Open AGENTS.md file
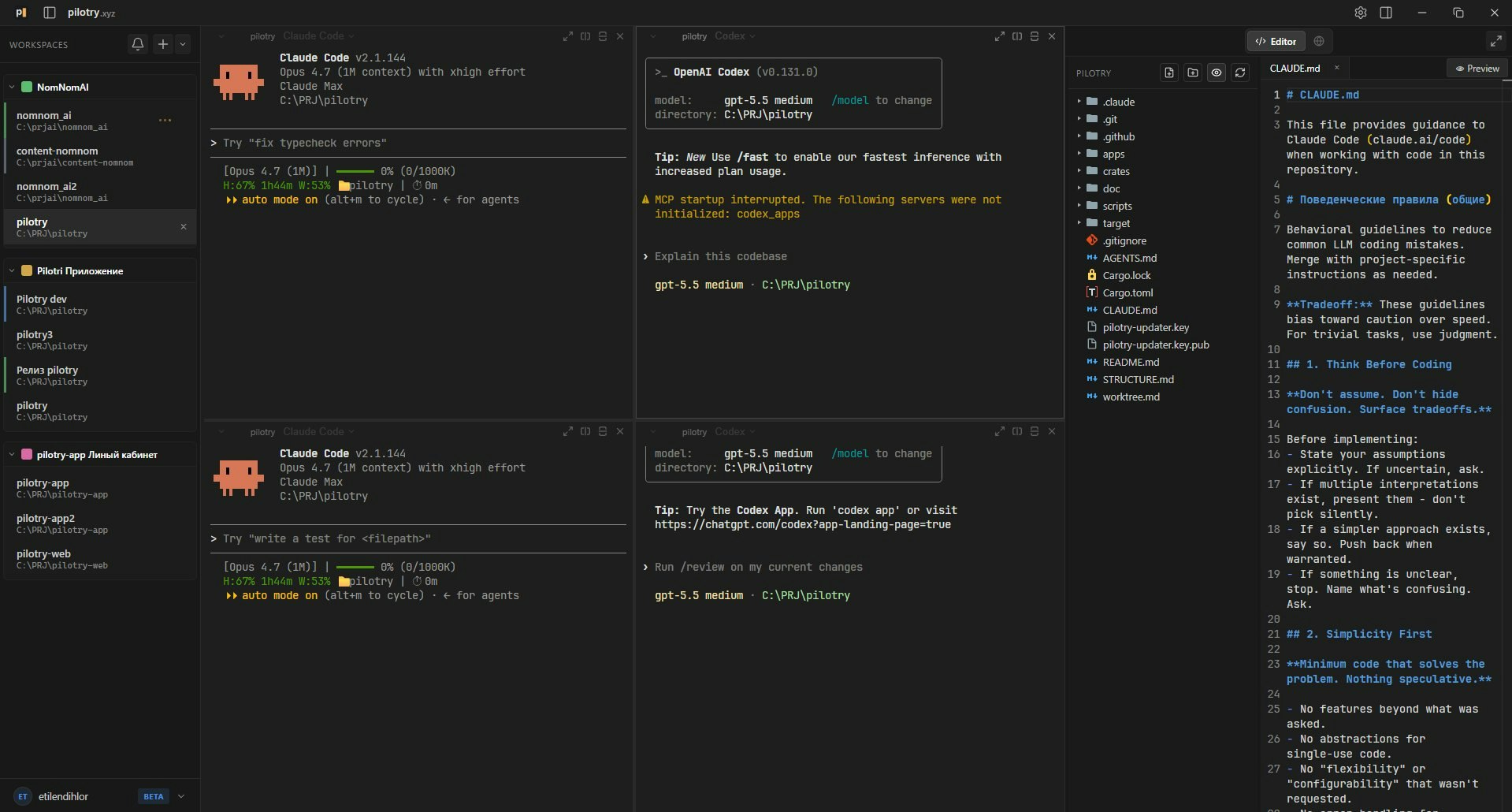Image resolution: width=1512 pixels, height=812 pixels. [1130, 258]
